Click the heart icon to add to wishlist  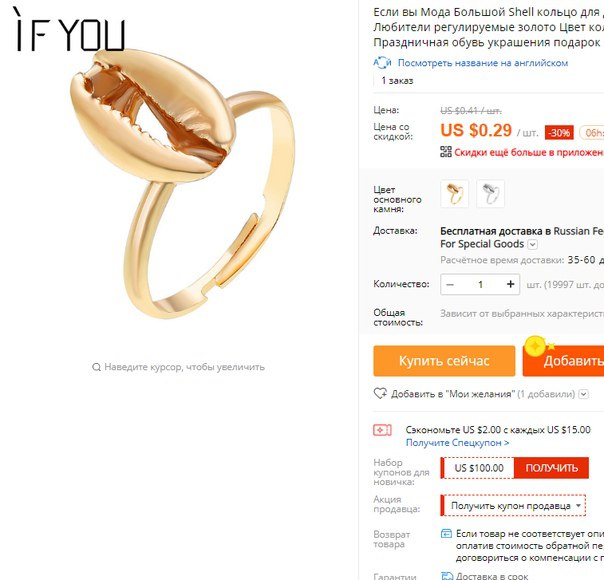380,394
